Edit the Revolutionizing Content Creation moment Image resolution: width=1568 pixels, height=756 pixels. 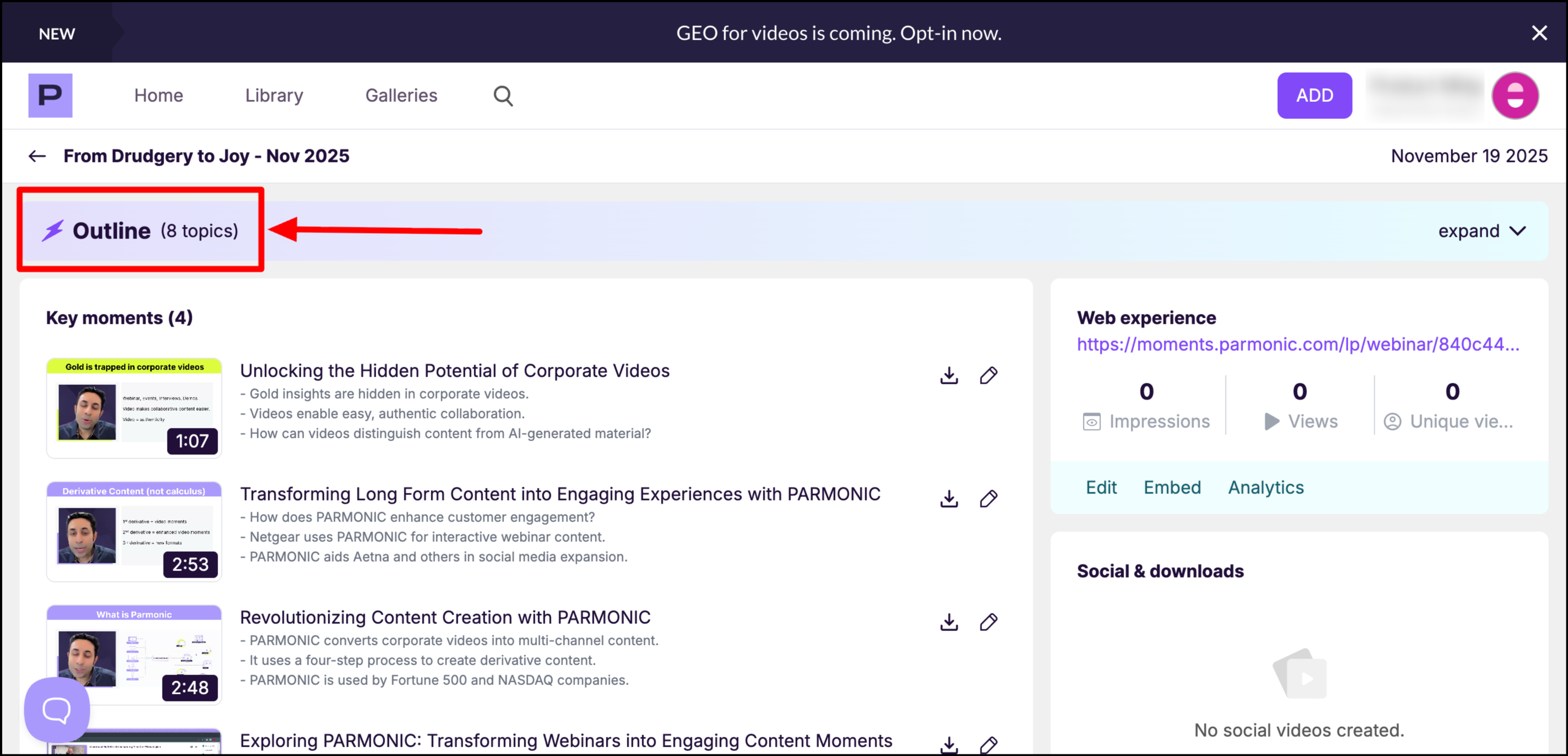[x=988, y=622]
